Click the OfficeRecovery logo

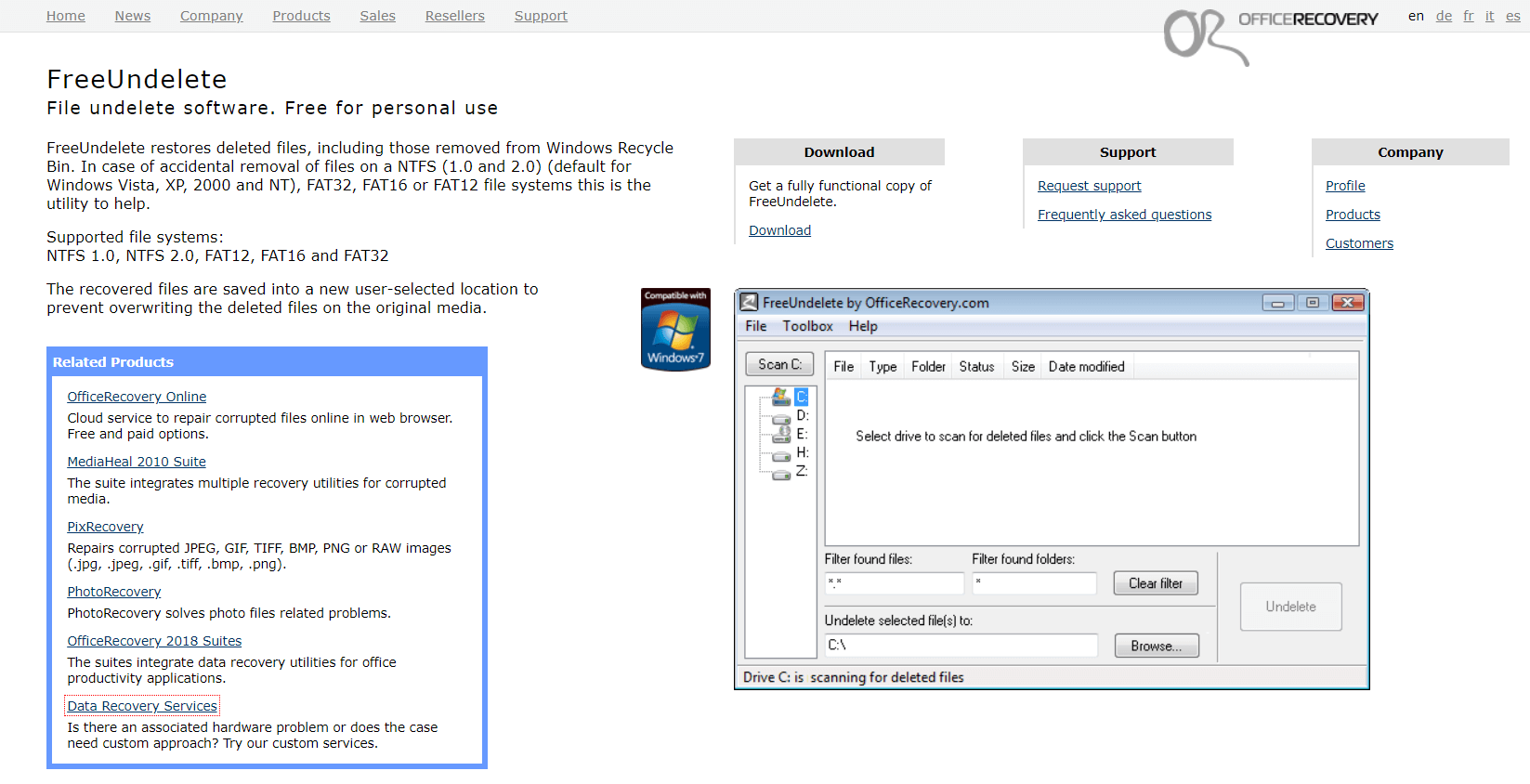coord(1271,35)
